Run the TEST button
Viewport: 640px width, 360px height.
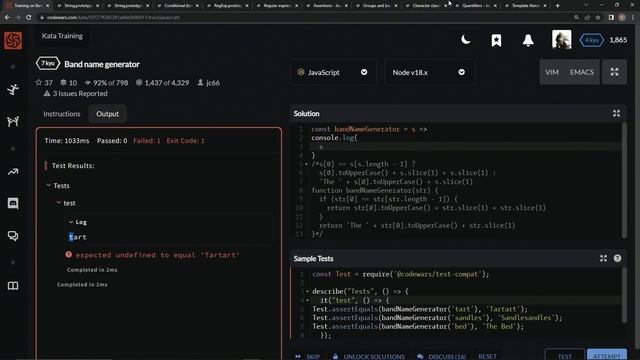click(564, 355)
